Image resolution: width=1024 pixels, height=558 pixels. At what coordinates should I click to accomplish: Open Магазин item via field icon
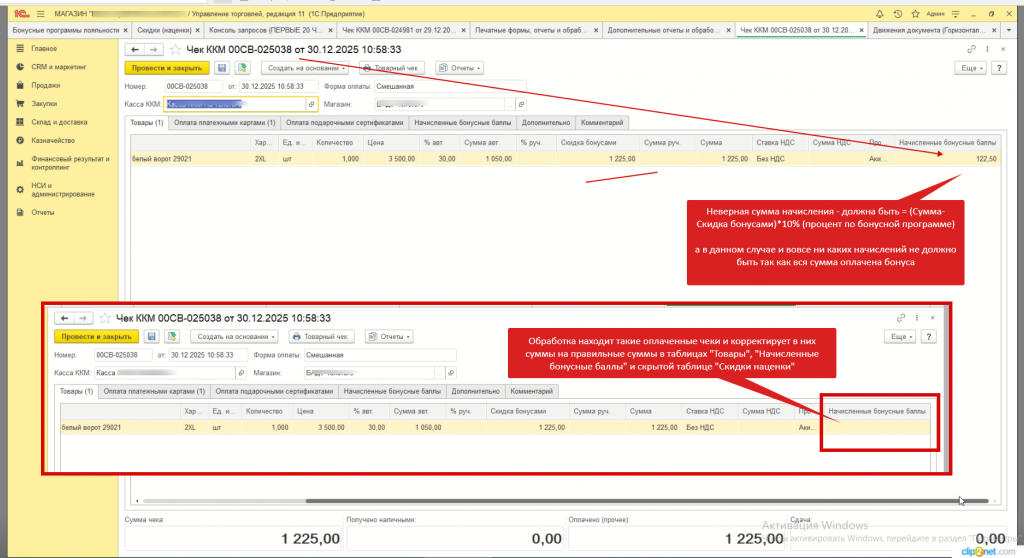(x=521, y=105)
